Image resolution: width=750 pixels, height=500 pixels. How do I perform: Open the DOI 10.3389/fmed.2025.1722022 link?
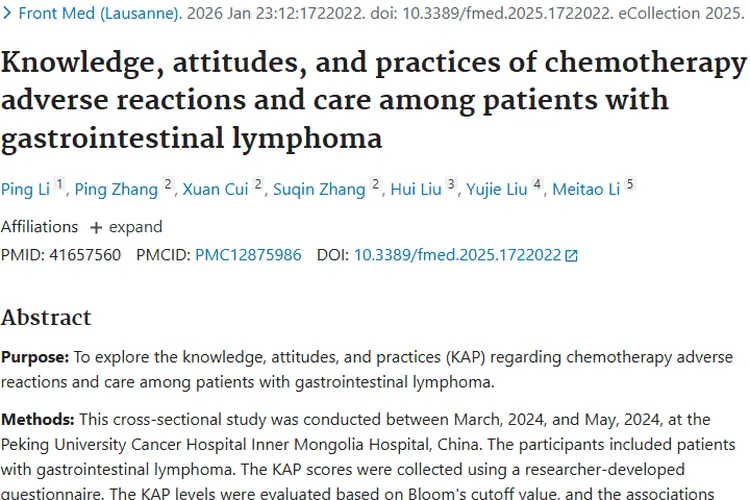point(457,255)
